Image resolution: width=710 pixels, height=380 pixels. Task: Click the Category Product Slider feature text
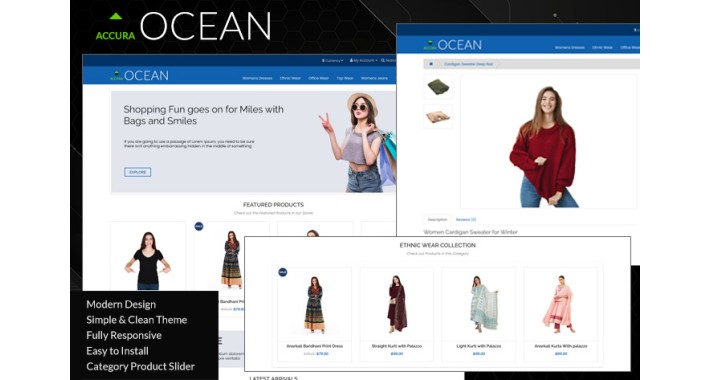point(140,366)
